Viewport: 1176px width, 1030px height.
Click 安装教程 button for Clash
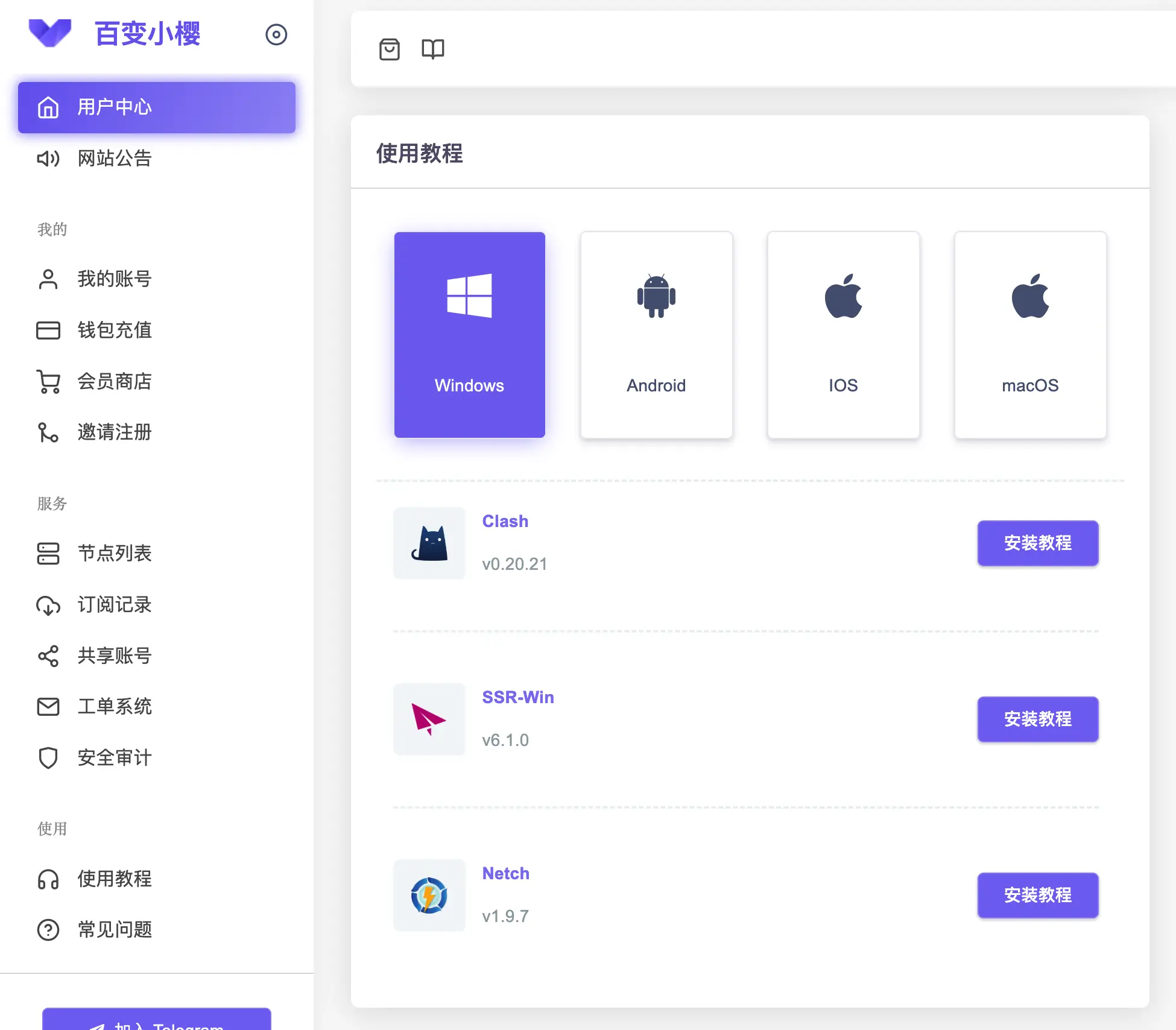[1038, 543]
